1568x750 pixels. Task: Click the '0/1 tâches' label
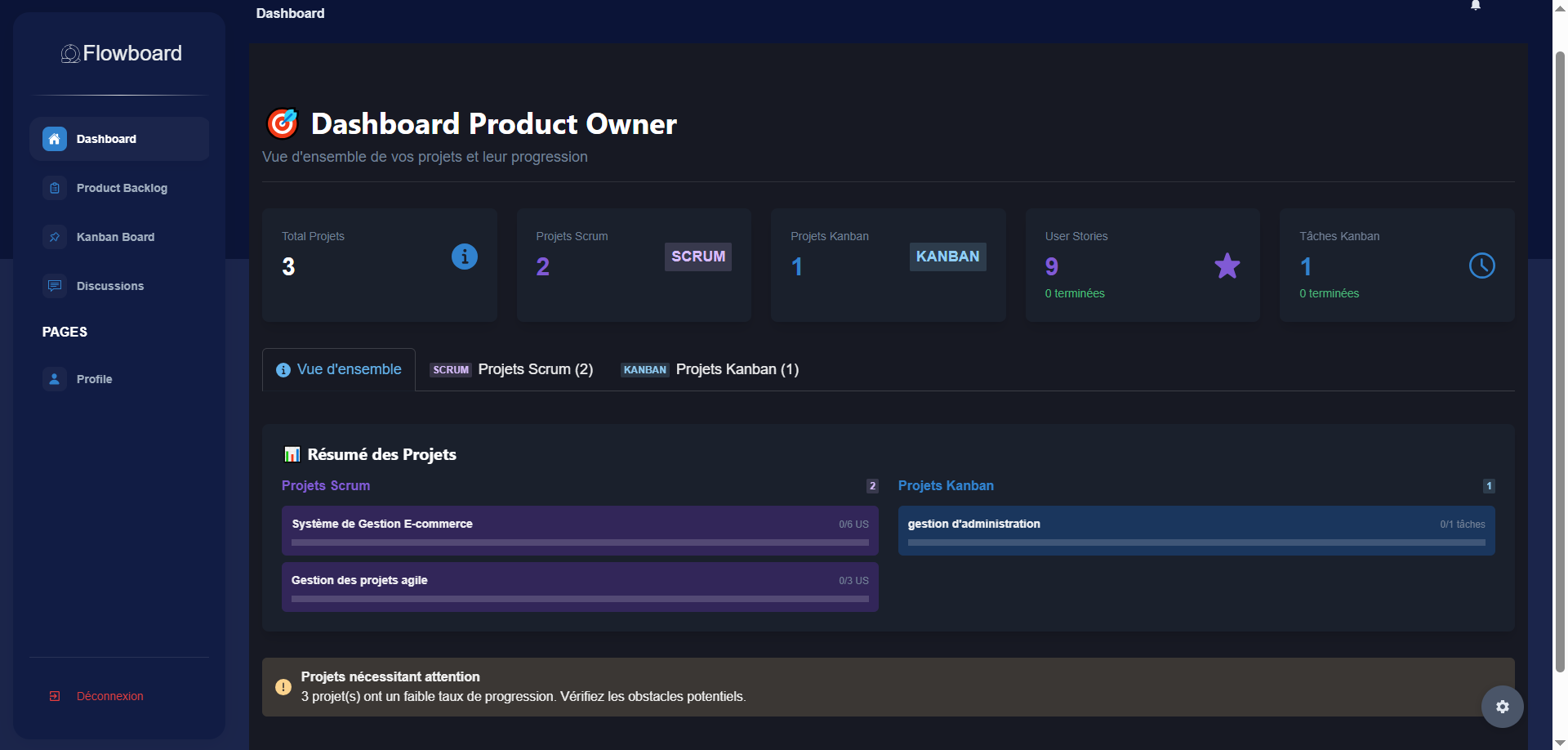pos(1463,525)
